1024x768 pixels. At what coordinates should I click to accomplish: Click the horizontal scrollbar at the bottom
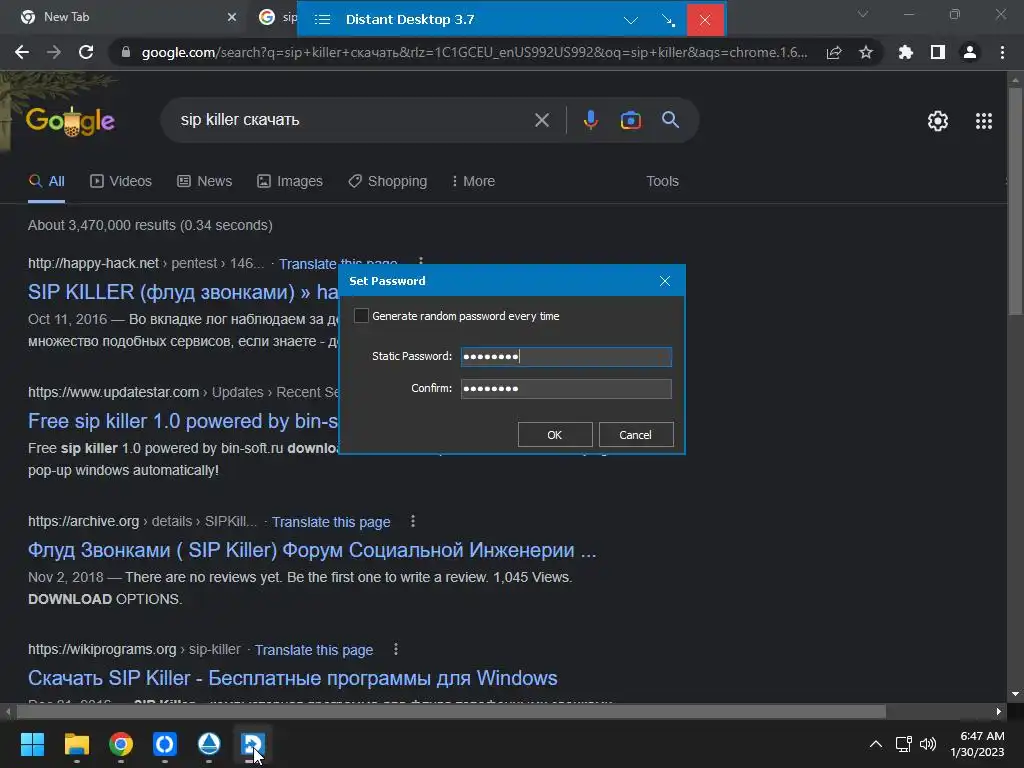click(x=451, y=711)
